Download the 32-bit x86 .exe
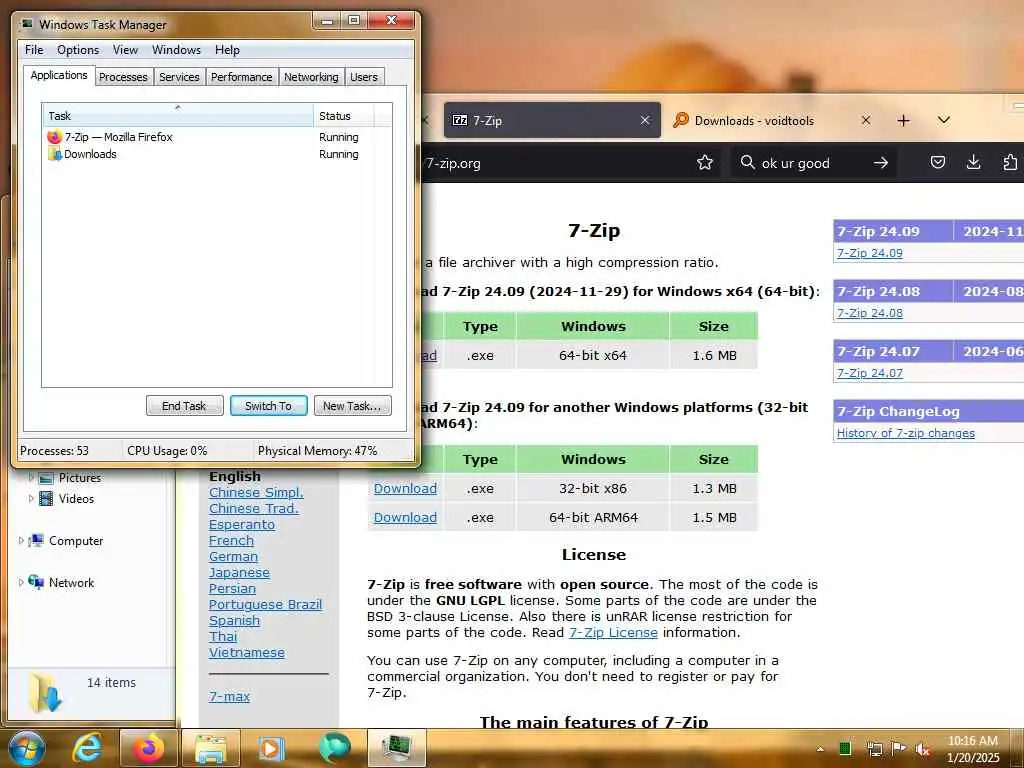This screenshot has width=1024, height=768. [x=406, y=488]
